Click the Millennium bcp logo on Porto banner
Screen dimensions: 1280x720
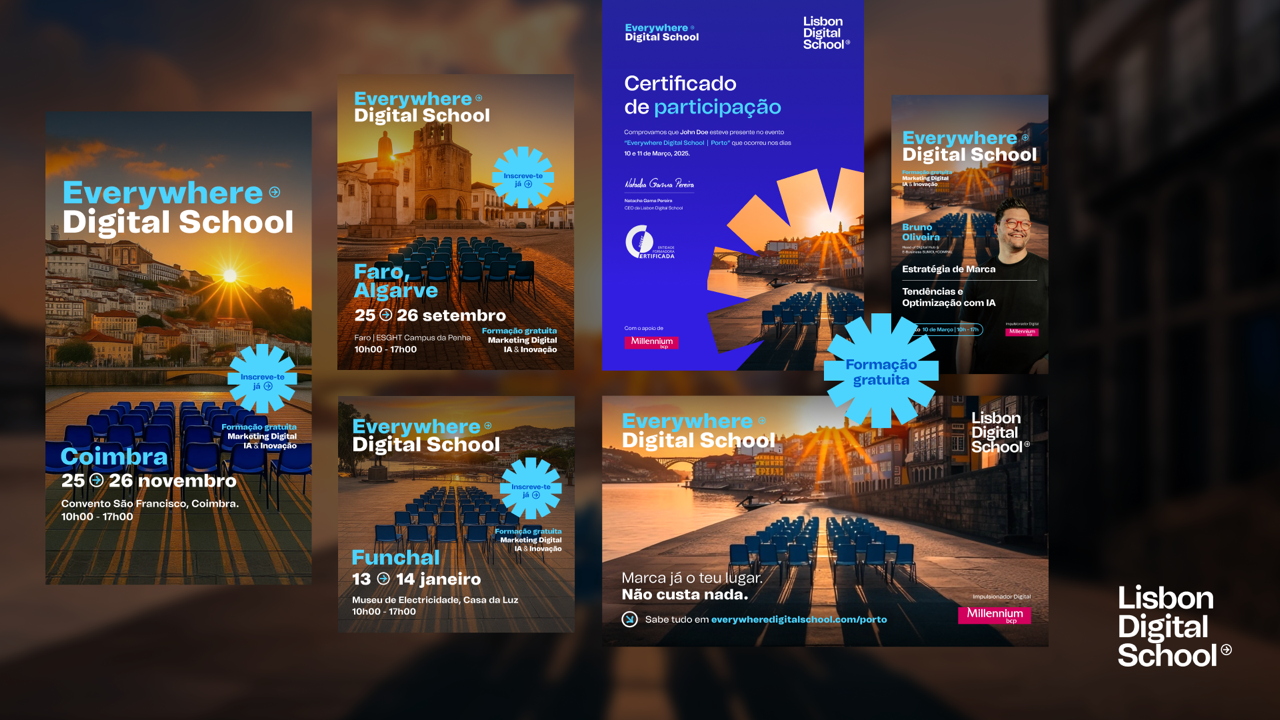tap(994, 615)
